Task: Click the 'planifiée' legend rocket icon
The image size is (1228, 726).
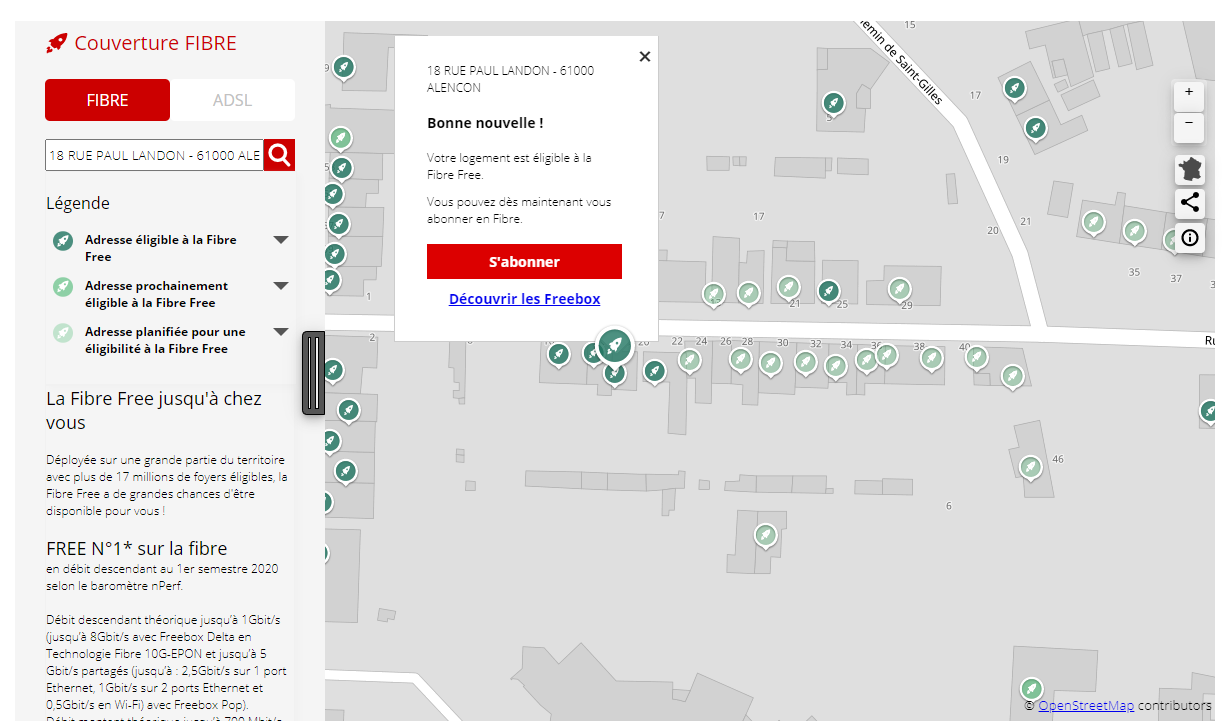Action: (x=63, y=333)
